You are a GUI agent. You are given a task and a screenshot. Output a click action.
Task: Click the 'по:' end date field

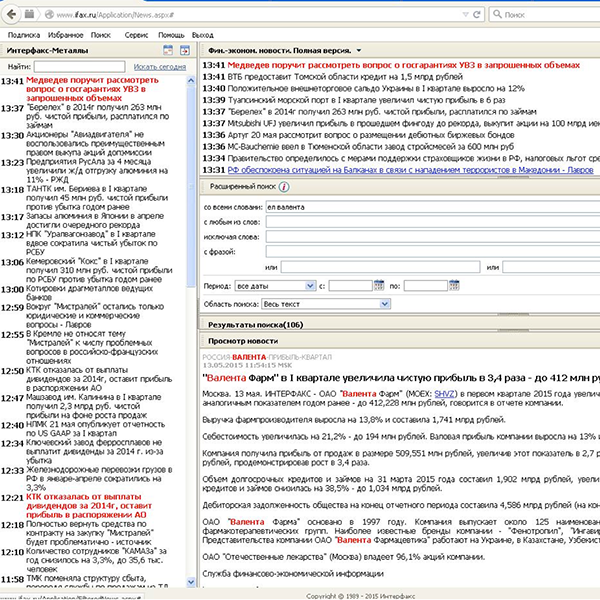(426, 285)
